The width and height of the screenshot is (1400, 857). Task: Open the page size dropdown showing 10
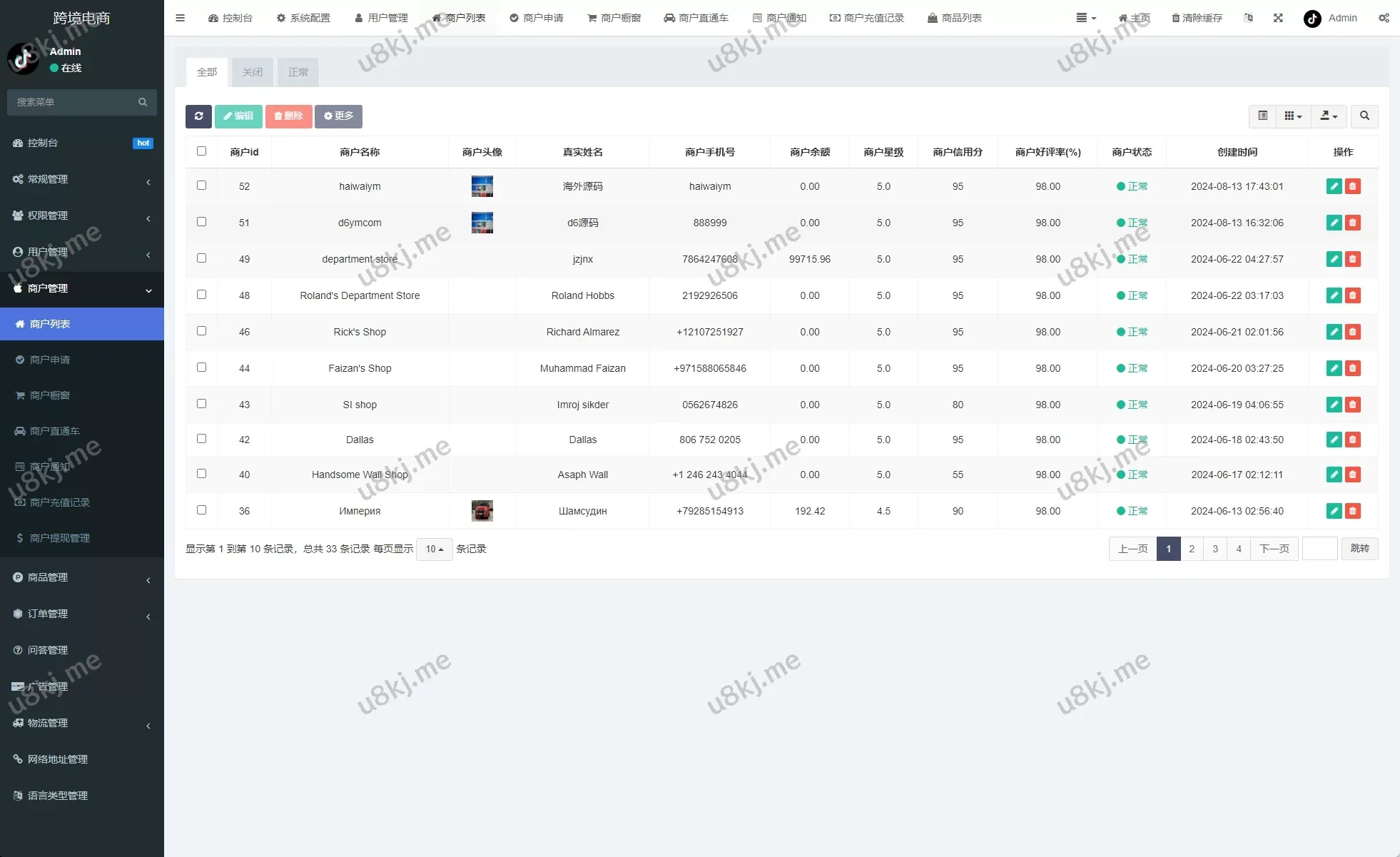434,549
